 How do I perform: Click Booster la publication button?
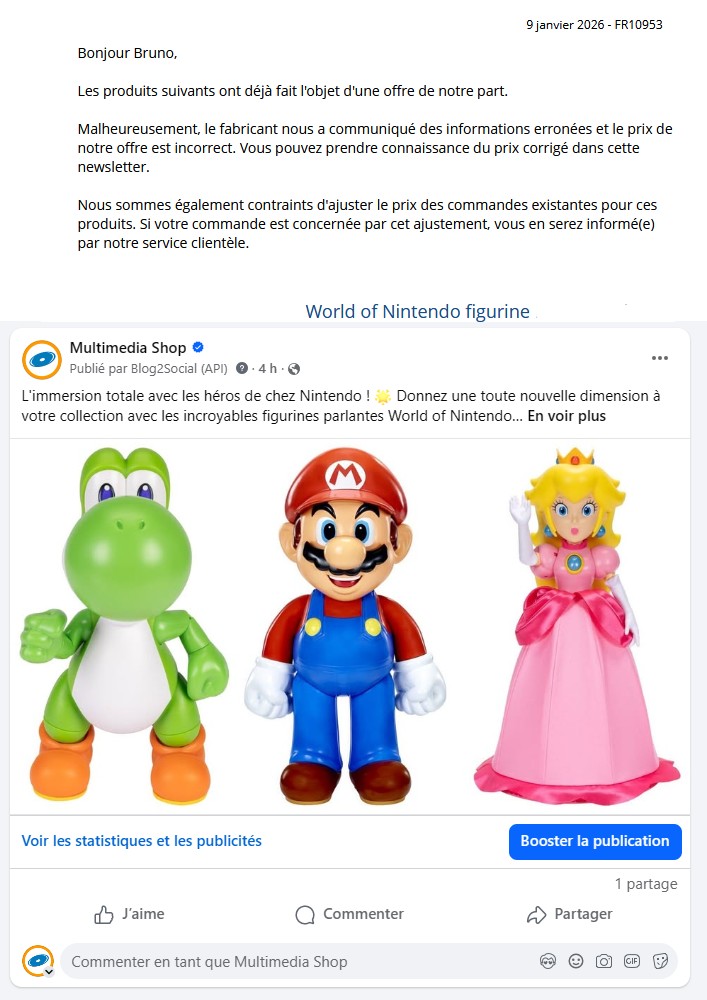click(595, 841)
